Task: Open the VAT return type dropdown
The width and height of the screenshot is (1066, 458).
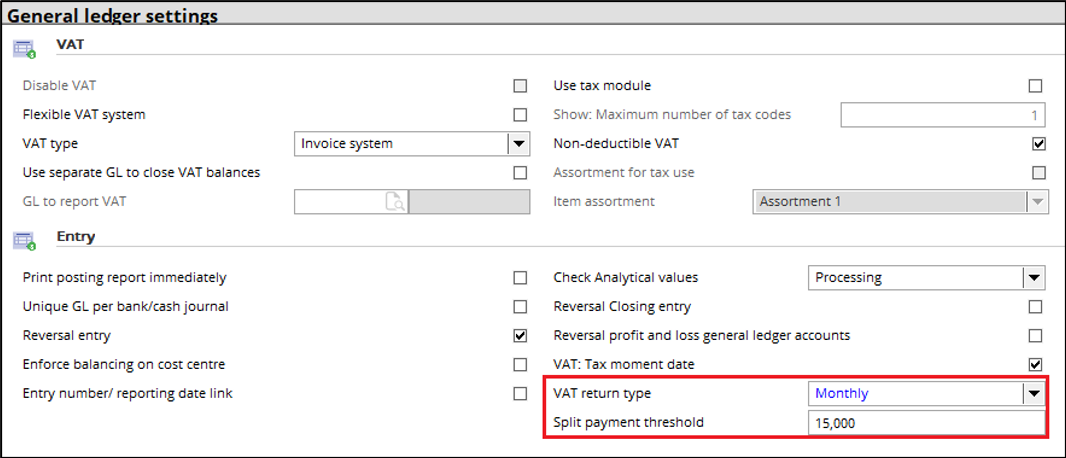Action: pyautogui.click(x=1033, y=393)
